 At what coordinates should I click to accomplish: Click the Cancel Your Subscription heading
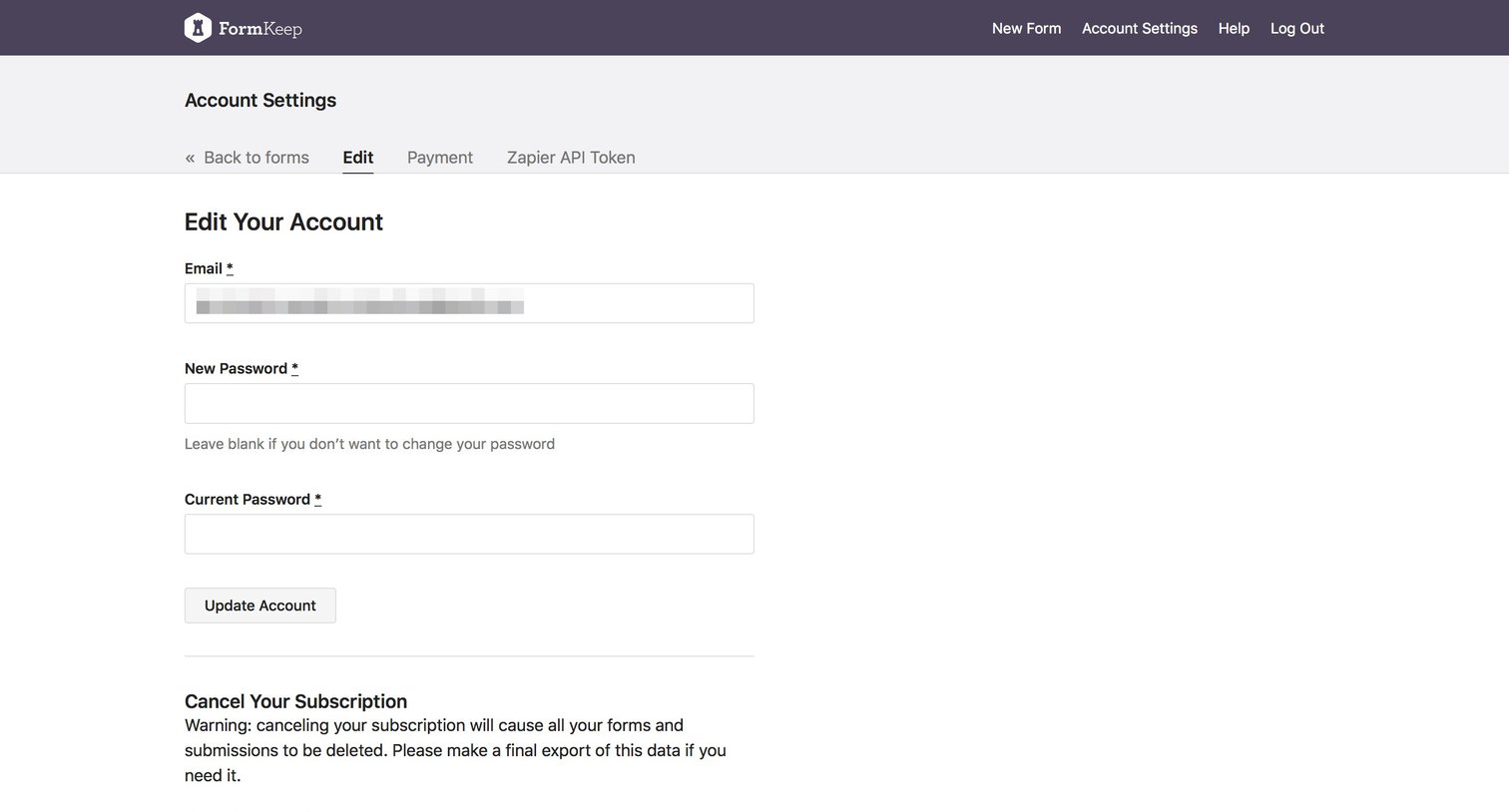[295, 701]
